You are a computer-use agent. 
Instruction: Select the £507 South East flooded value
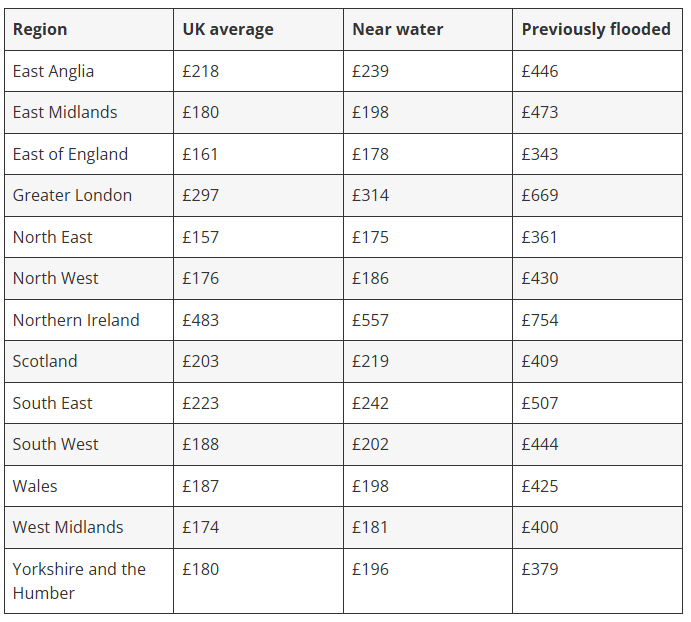pyautogui.click(x=540, y=403)
